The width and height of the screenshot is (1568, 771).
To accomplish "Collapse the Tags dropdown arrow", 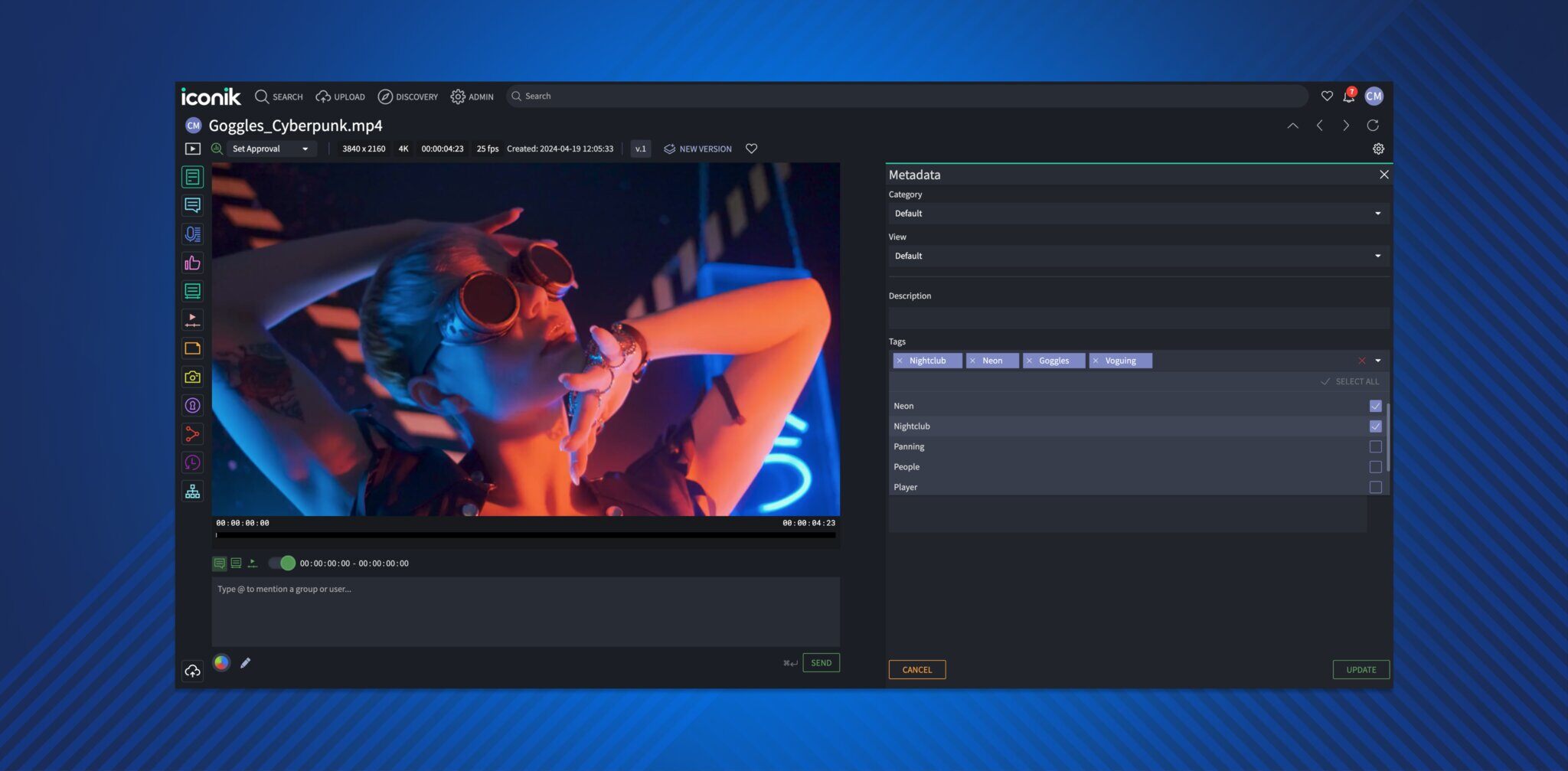I will tap(1378, 361).
